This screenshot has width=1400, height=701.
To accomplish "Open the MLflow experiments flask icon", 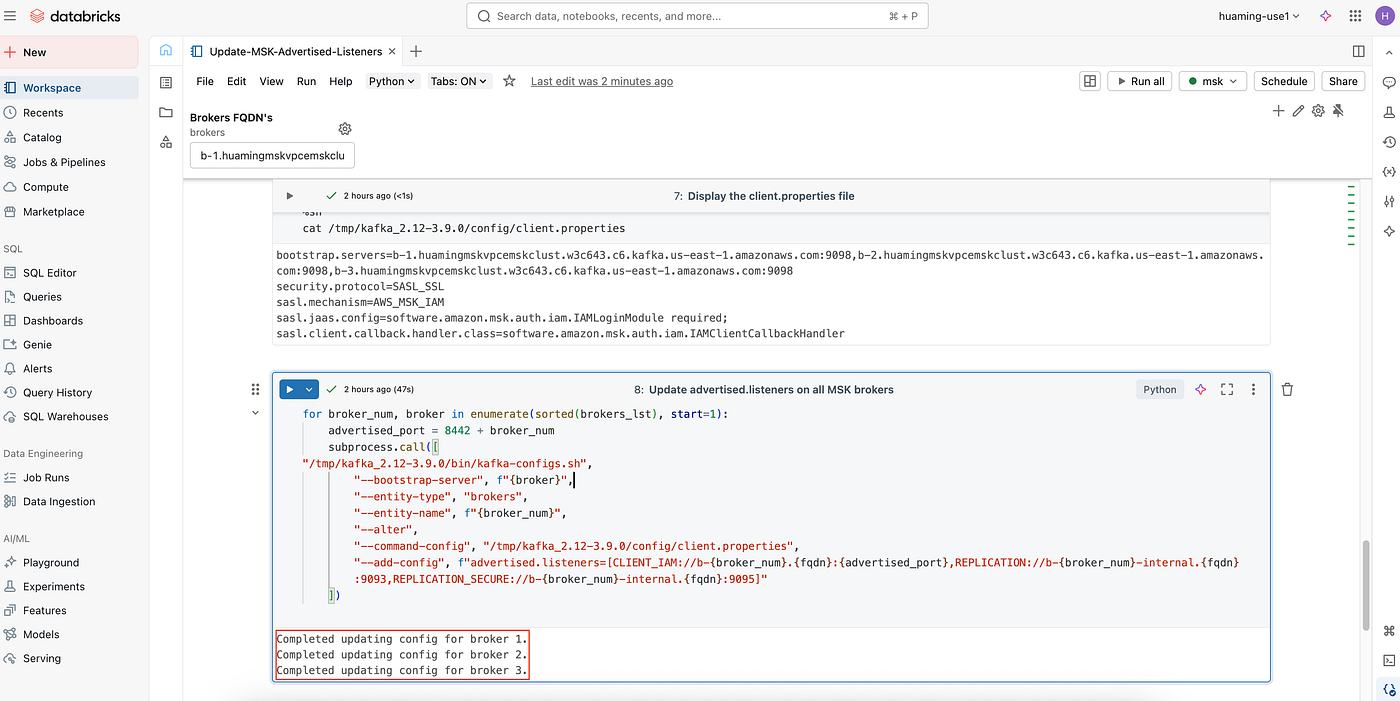I will click(x=1389, y=112).
